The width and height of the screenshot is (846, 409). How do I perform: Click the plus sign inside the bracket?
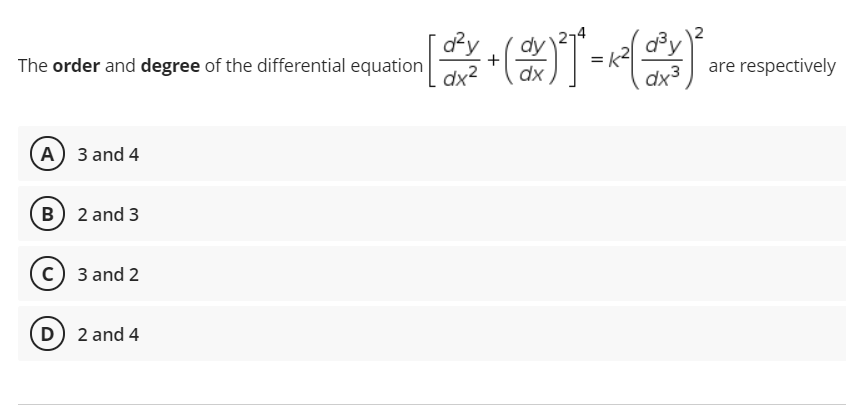[x=493, y=60]
